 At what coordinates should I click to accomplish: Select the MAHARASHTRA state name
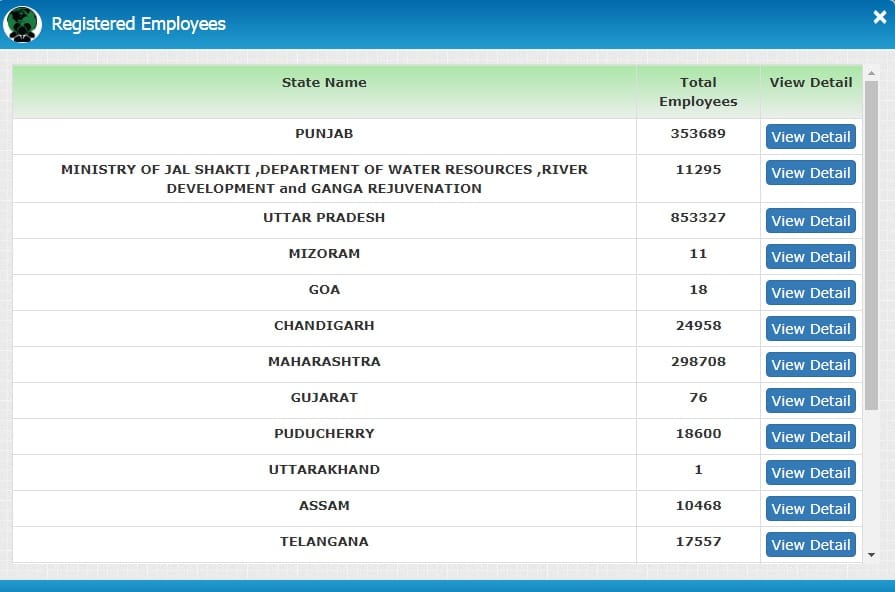coord(324,361)
